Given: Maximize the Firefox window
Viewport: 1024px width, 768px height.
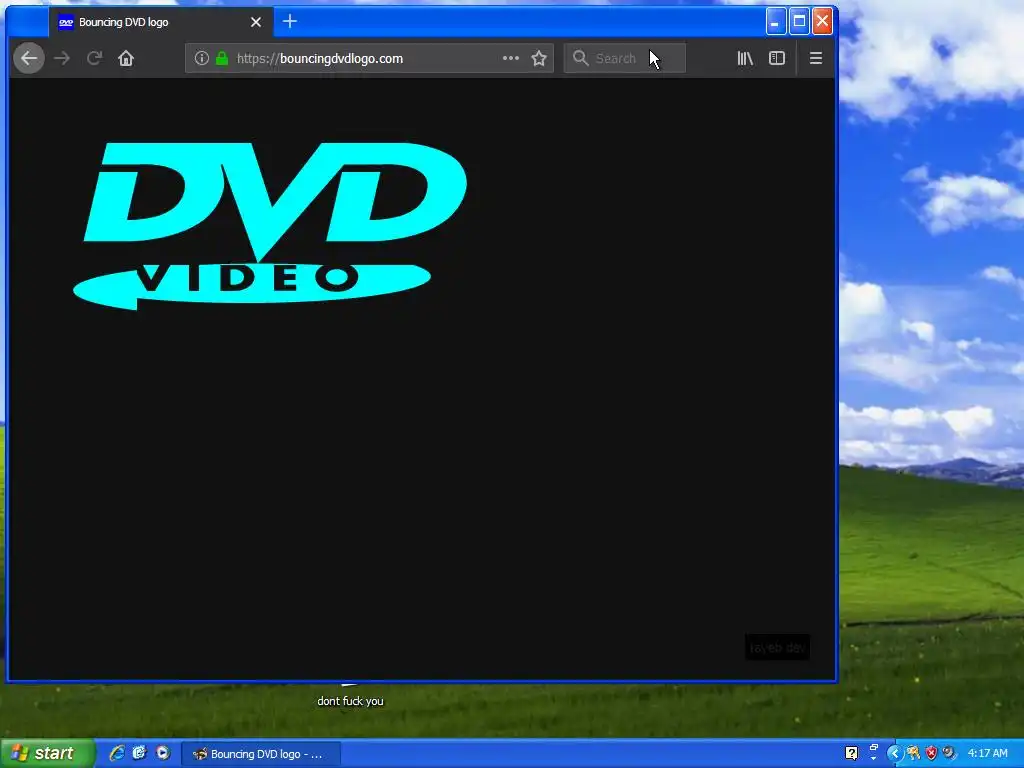Looking at the screenshot, I should (x=799, y=22).
